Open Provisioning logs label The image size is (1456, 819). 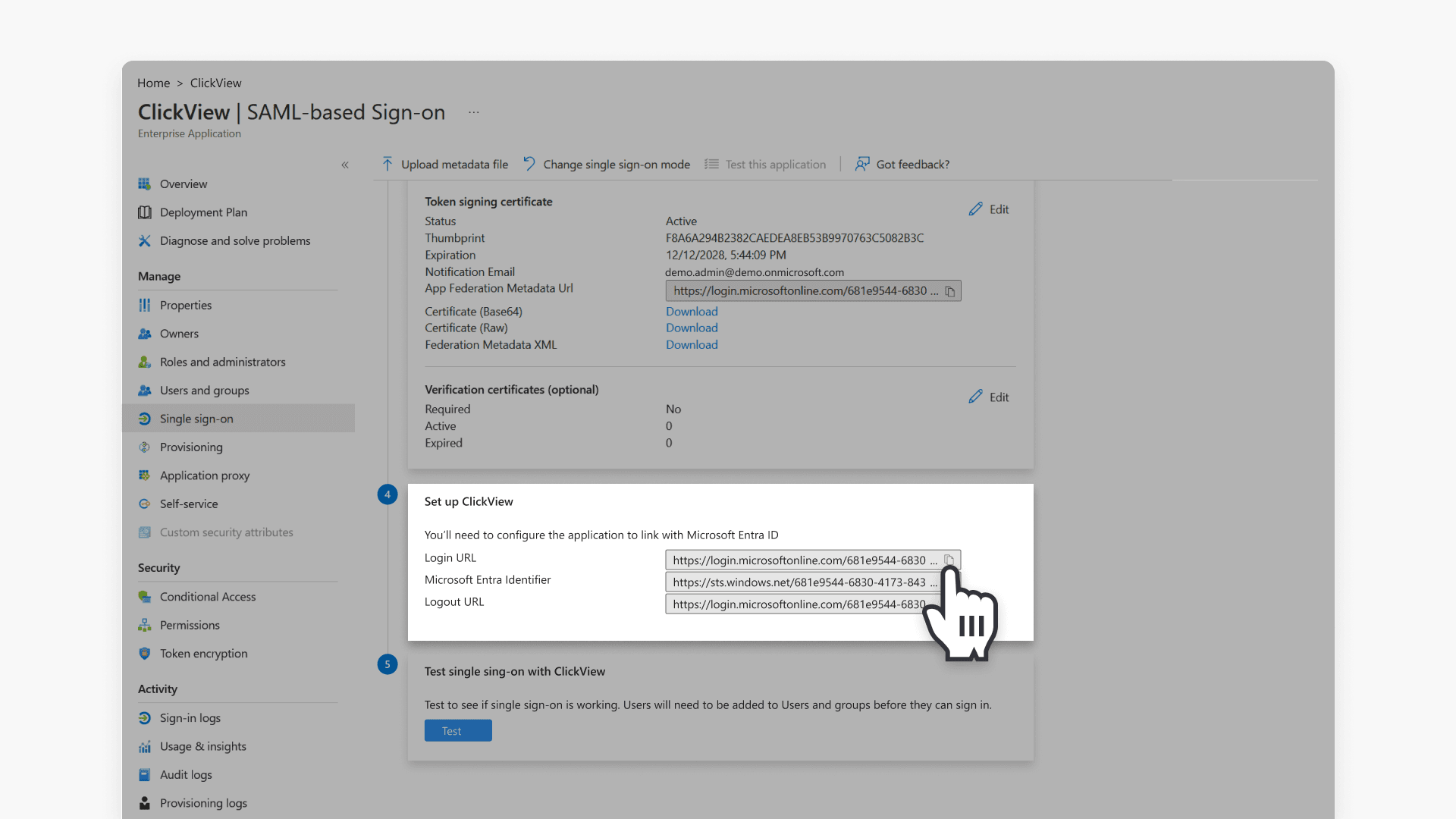[203, 803]
